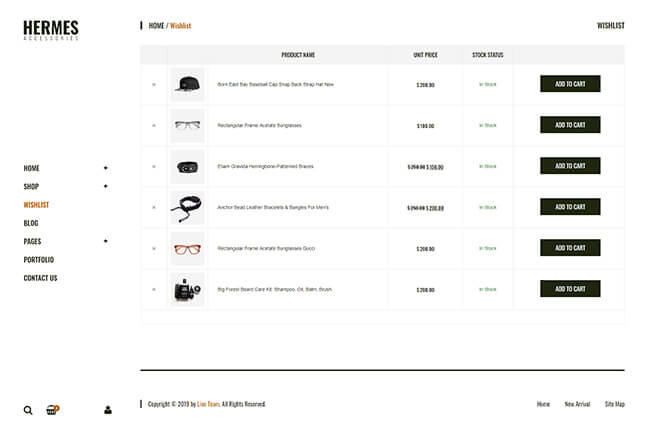Open the Rectangular Frame Acetate Sunglasses thumbnail
Viewport: 650px width, 436px height.
pos(187,125)
